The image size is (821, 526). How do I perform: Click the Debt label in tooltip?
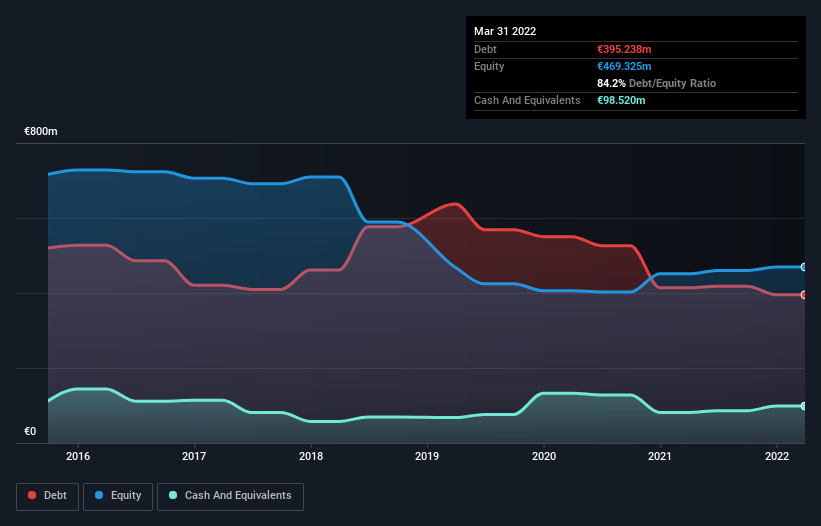[x=485, y=49]
